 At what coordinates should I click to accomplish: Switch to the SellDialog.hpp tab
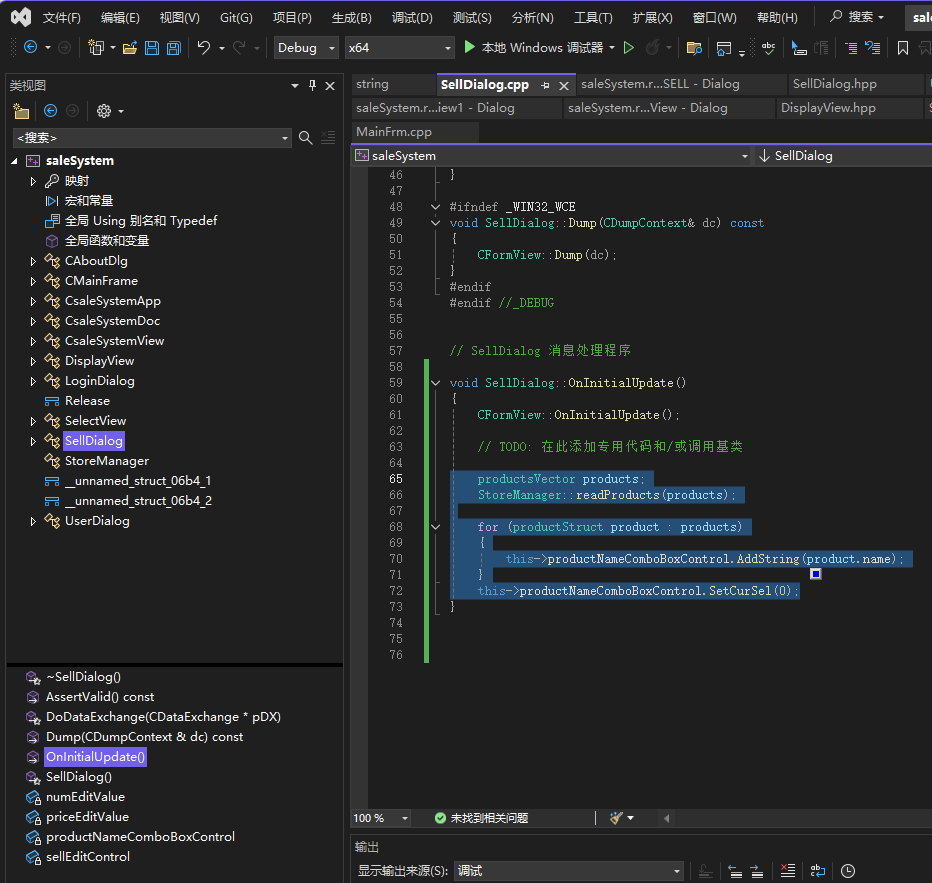pos(834,84)
